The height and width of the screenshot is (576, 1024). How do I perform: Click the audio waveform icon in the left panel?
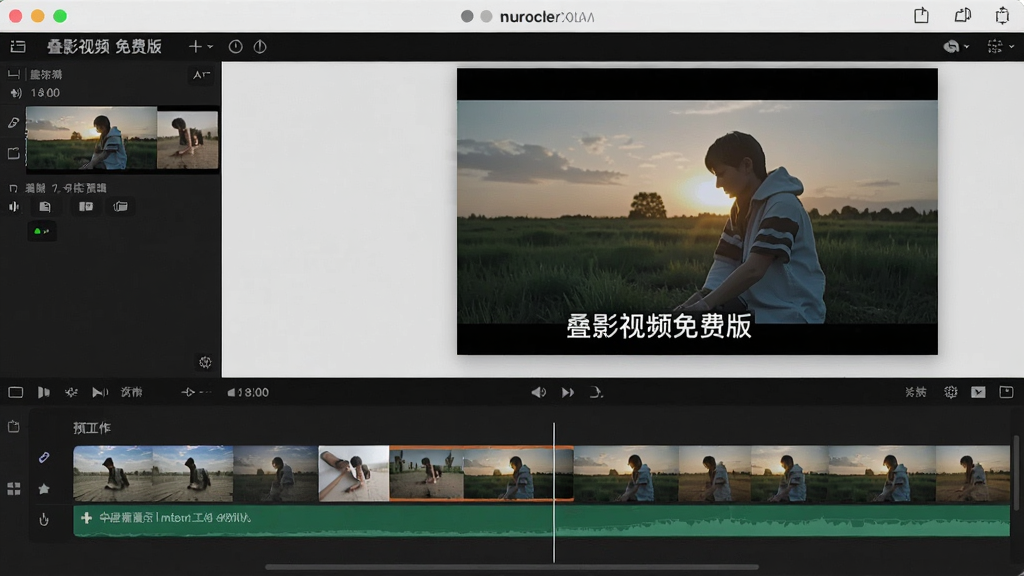pyautogui.click(x=14, y=207)
